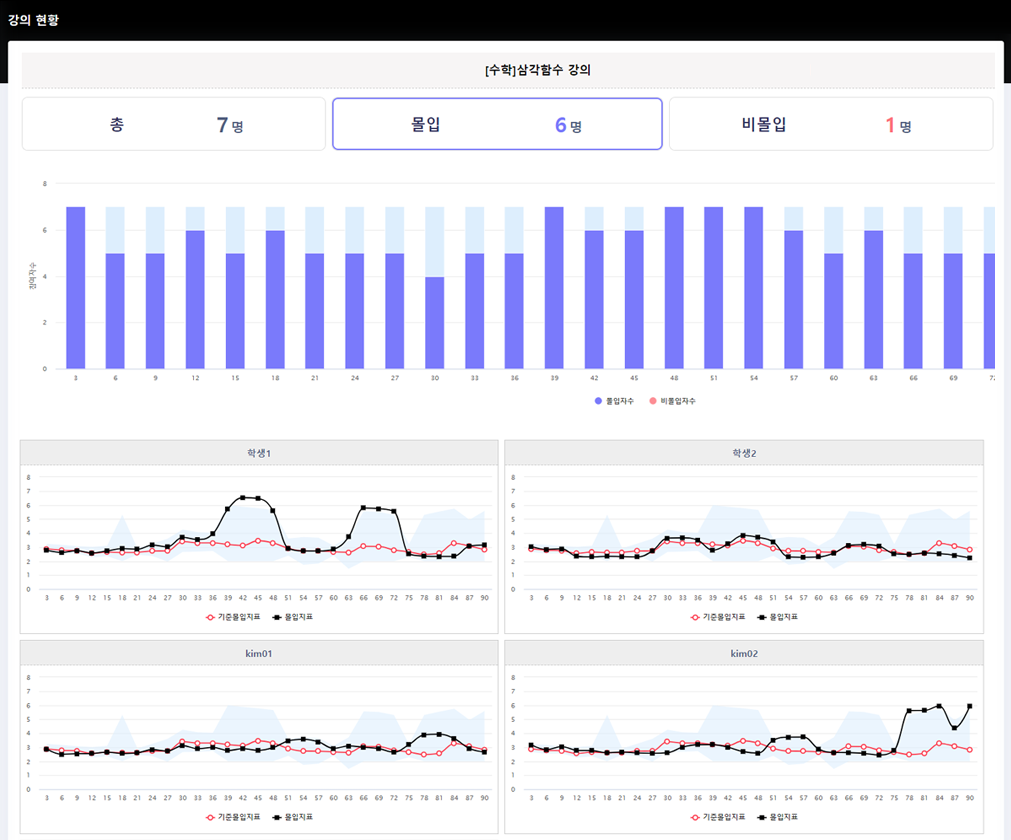Viewport: 1011px width, 840px height.
Task: Open the 학생2 panel header
Action: [744, 453]
